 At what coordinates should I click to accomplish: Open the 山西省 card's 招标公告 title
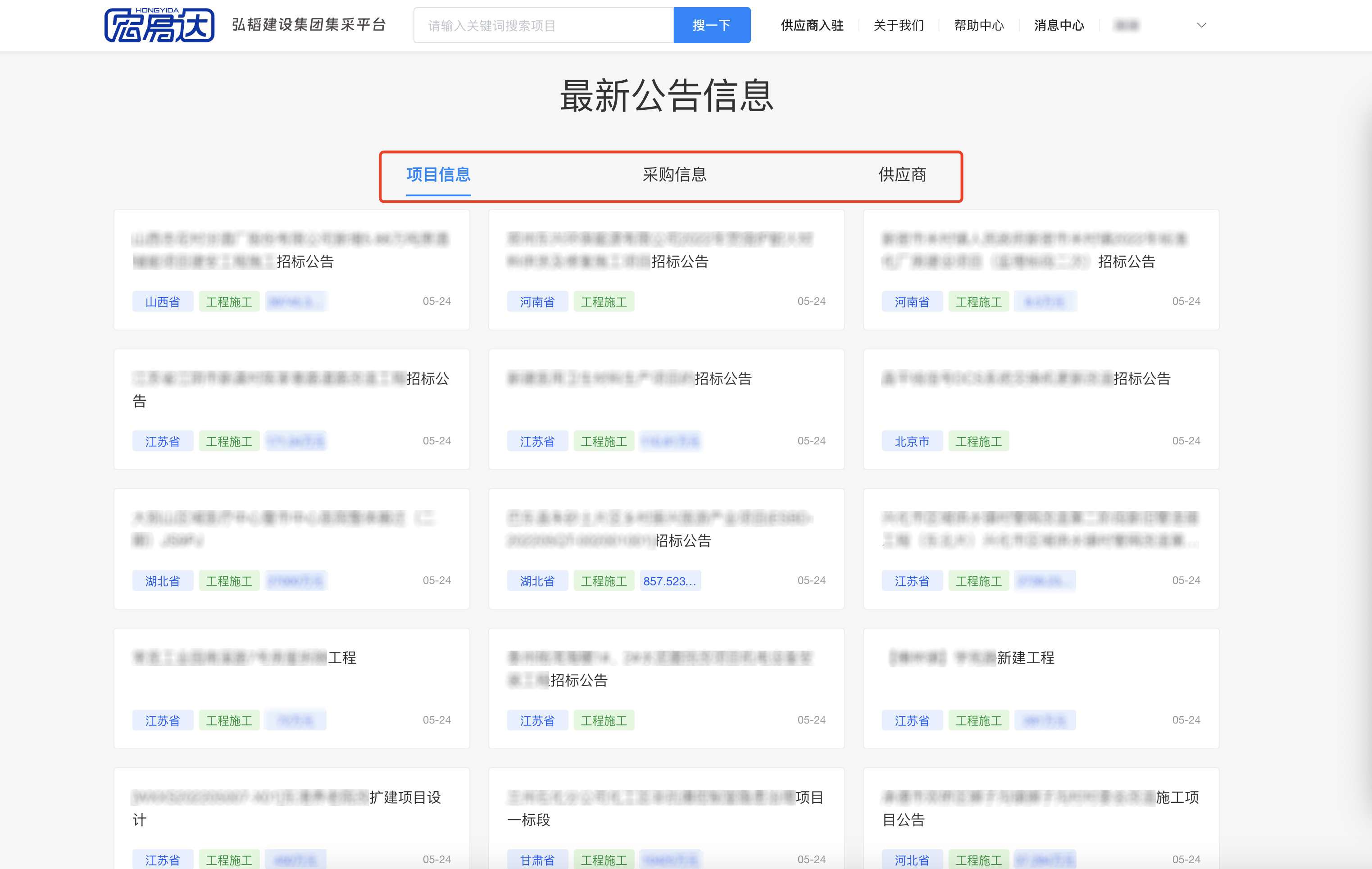pyautogui.click(x=291, y=250)
